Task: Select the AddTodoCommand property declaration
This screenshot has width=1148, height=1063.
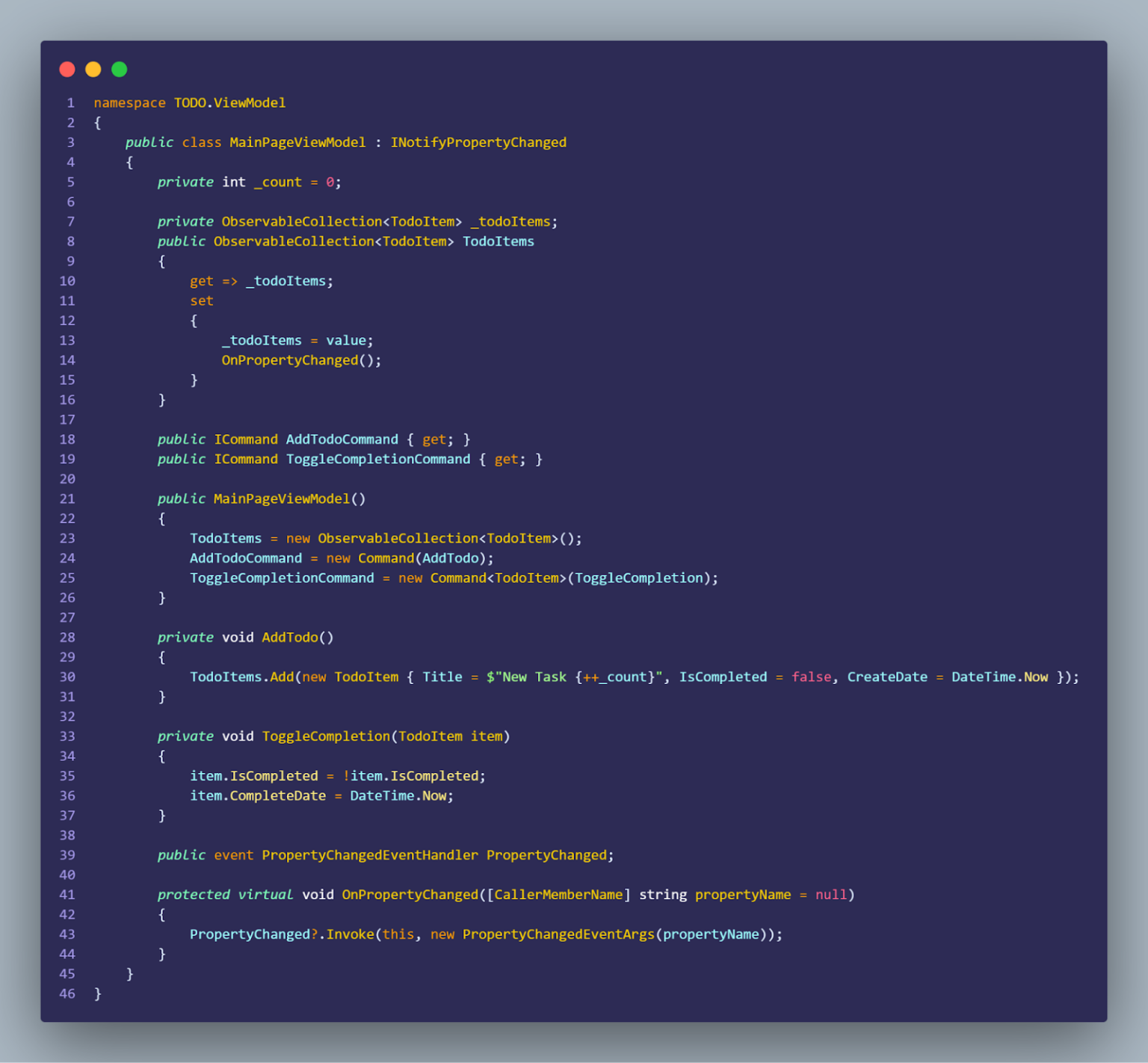Action: pyautogui.click(x=314, y=439)
